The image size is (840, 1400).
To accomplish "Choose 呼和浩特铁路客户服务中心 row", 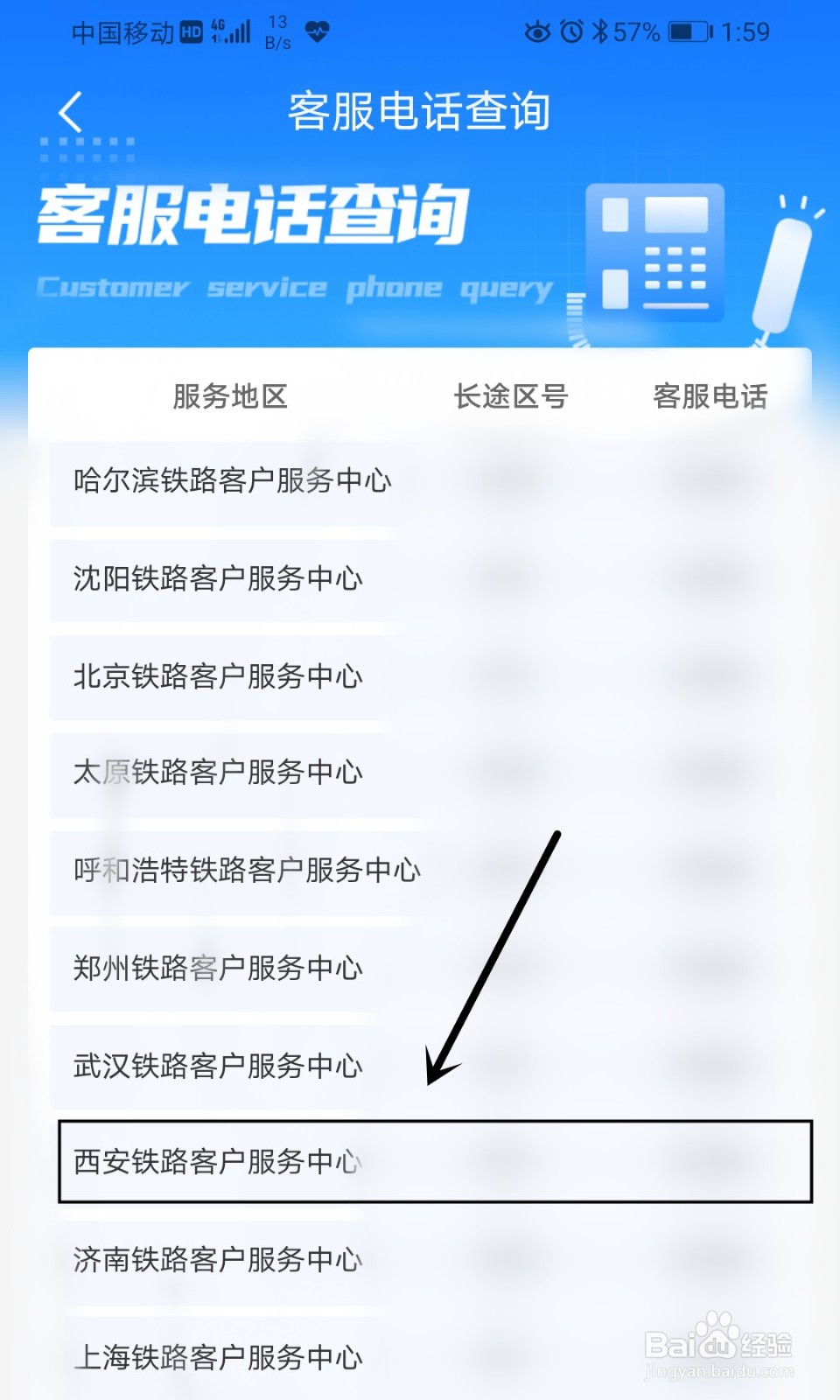I will 430,871.
